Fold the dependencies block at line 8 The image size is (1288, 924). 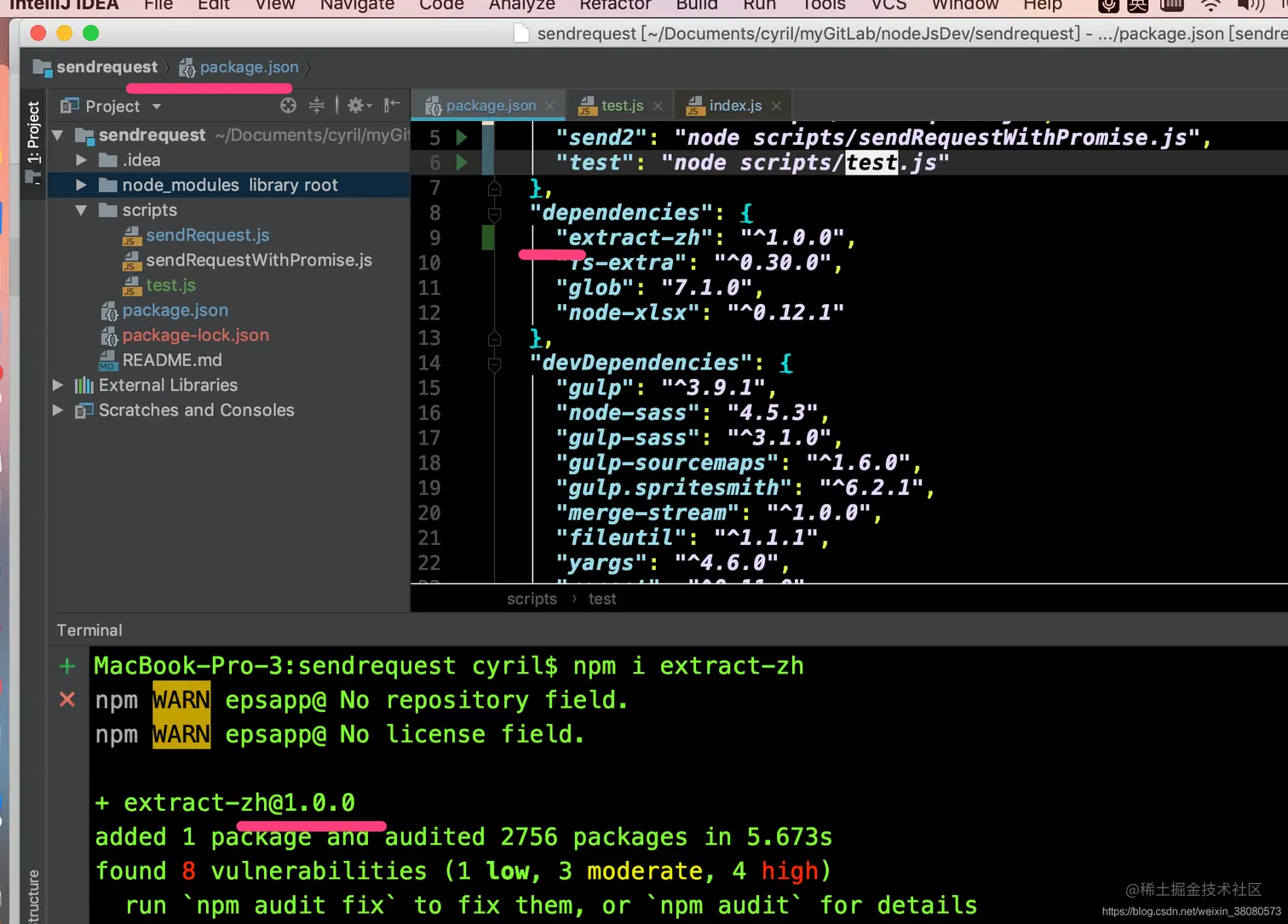[x=494, y=213]
